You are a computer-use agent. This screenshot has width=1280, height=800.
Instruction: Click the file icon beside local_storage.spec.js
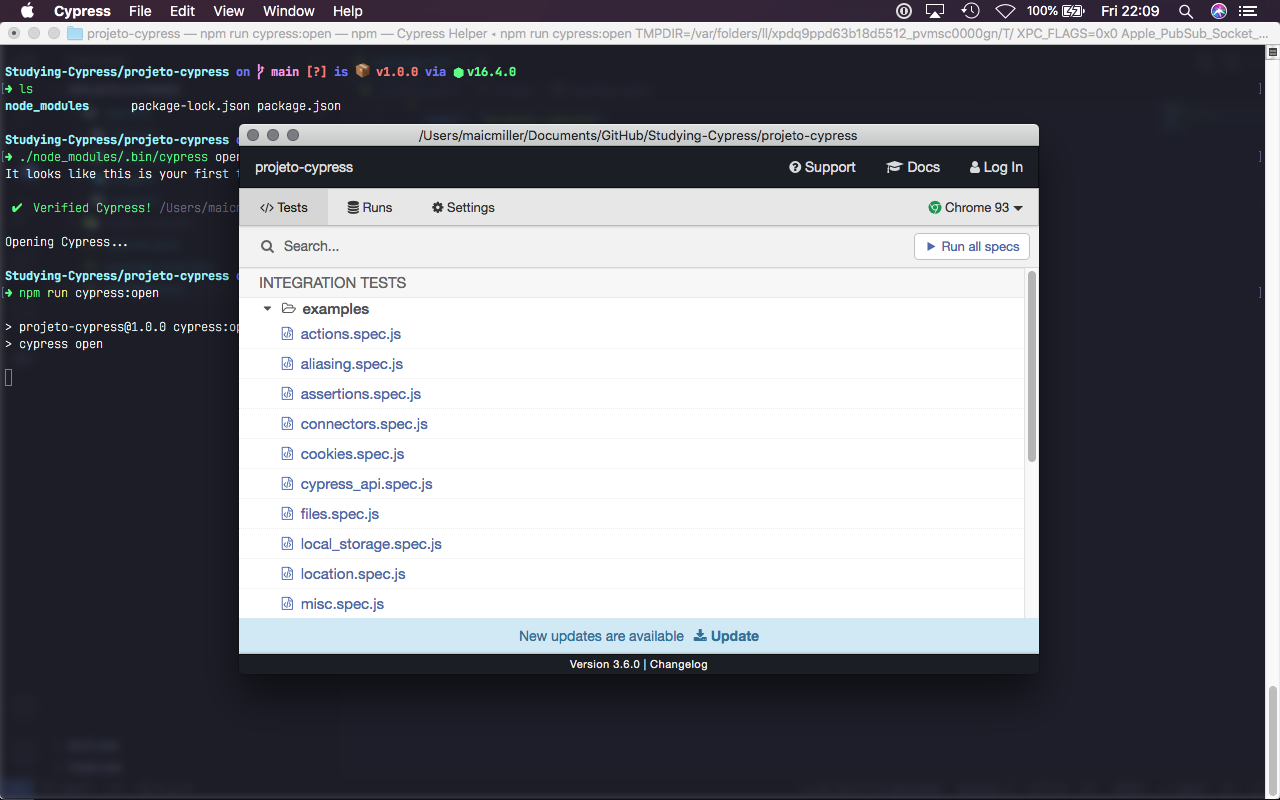pos(287,544)
